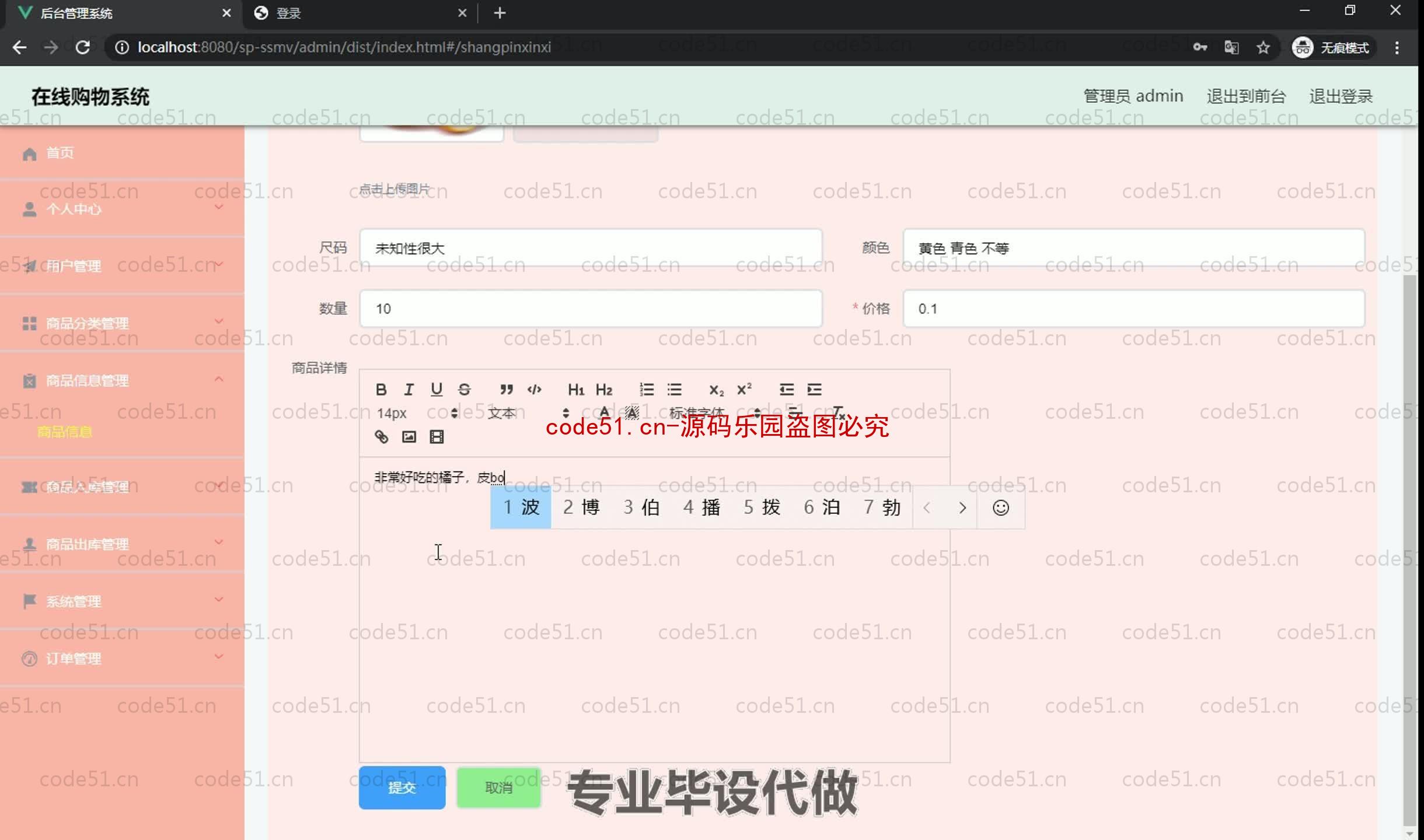
Task: Switch to the 登录 browser tab
Action: click(360, 13)
